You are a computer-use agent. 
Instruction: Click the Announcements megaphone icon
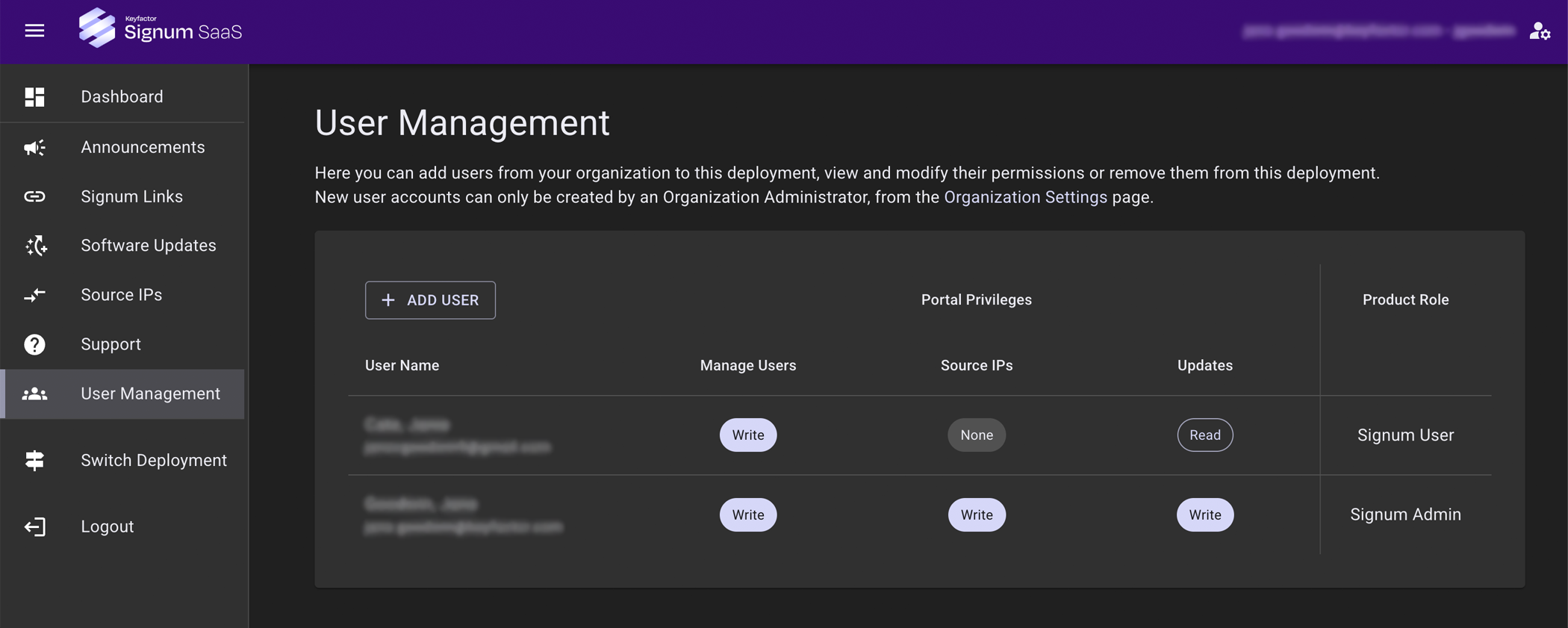34,147
